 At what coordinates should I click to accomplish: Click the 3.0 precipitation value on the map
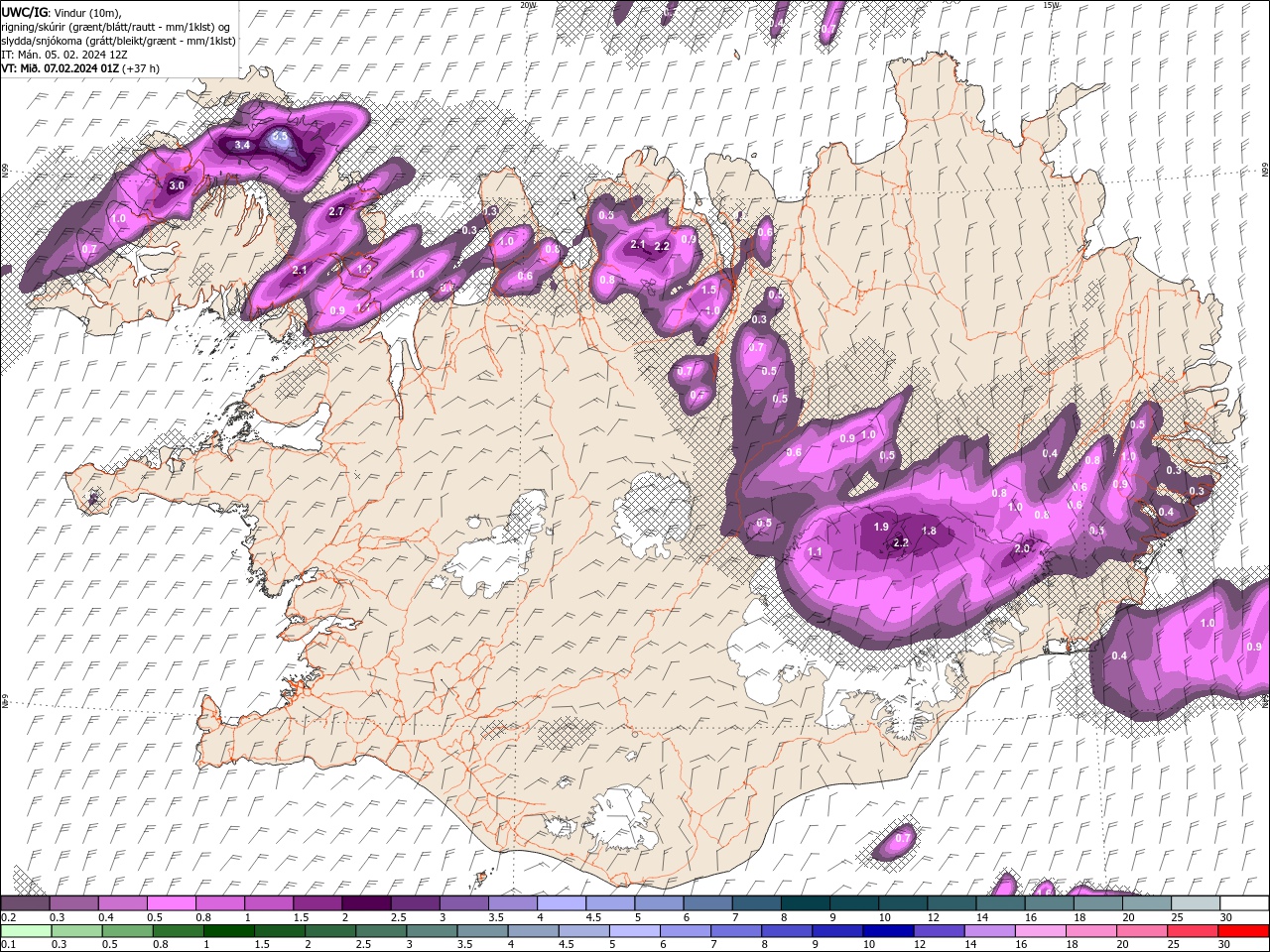tap(177, 185)
